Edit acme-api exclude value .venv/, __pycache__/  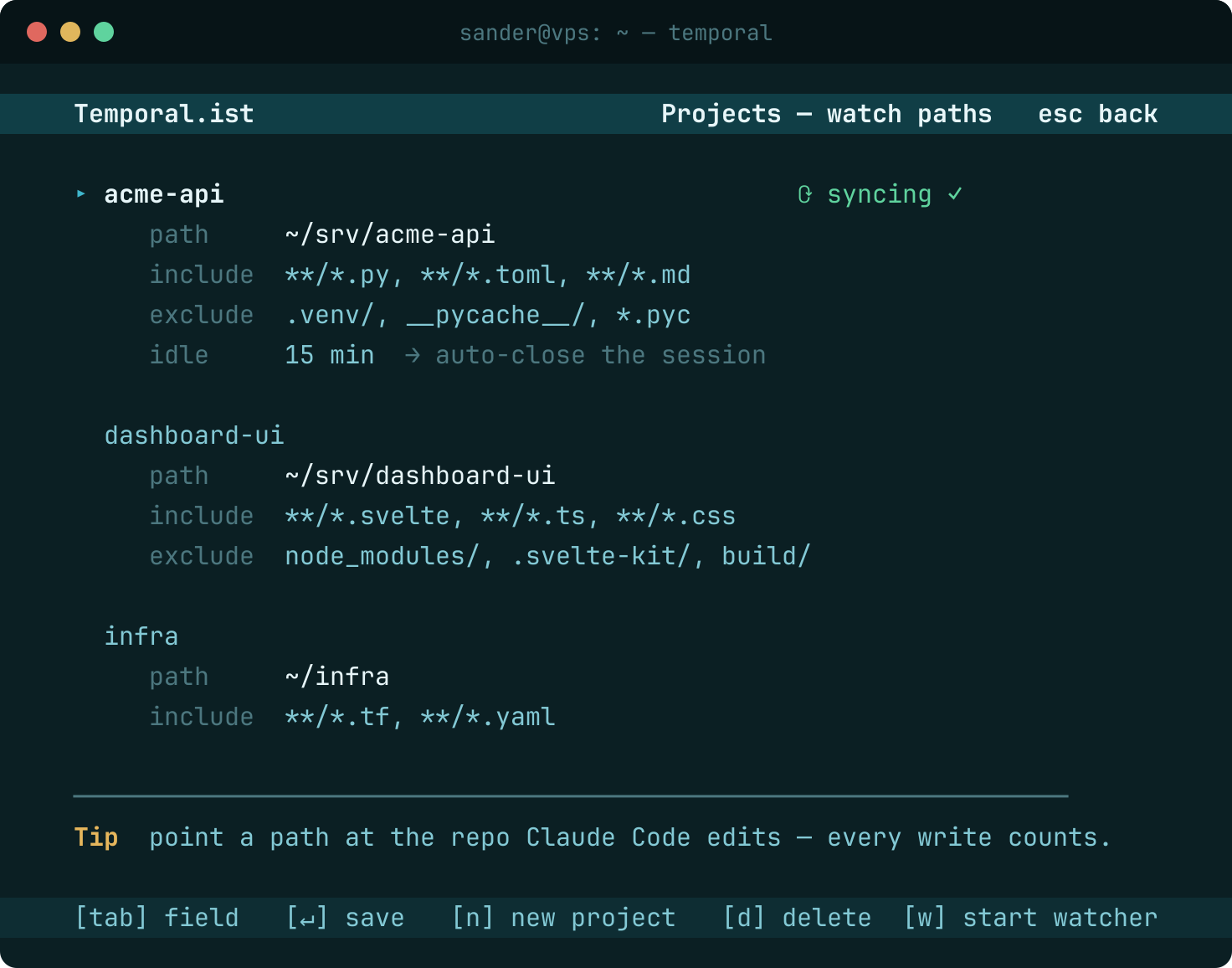click(x=488, y=315)
